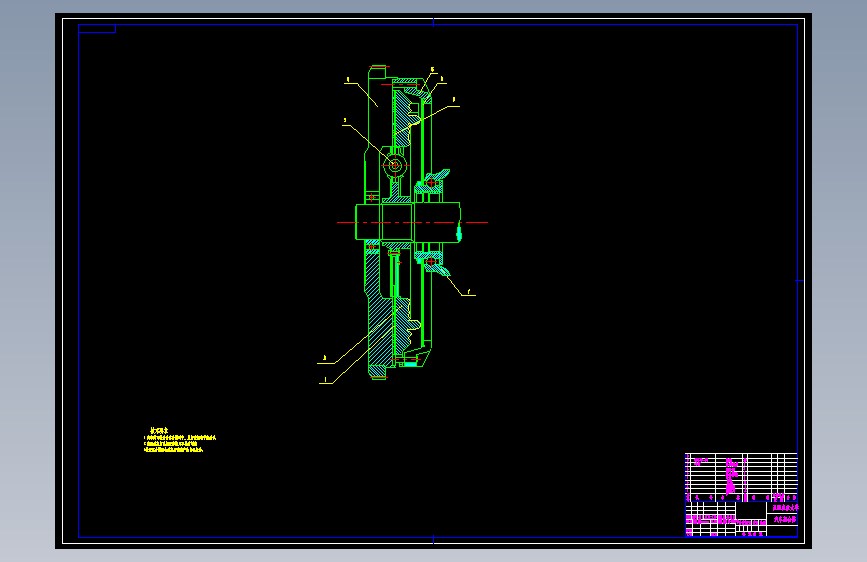Click the green clutch assembly section drawing
Viewport: 867px width, 562px height.
pyautogui.click(x=408, y=222)
